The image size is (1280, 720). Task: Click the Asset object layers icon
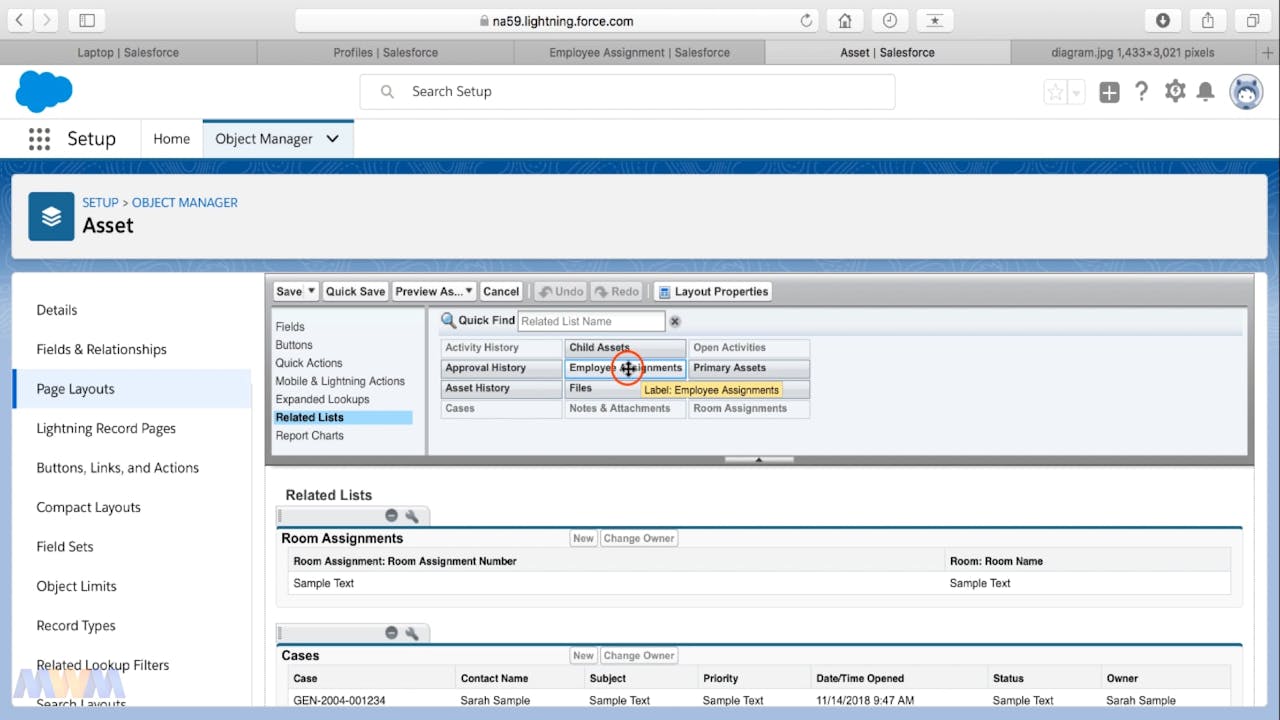point(51,216)
